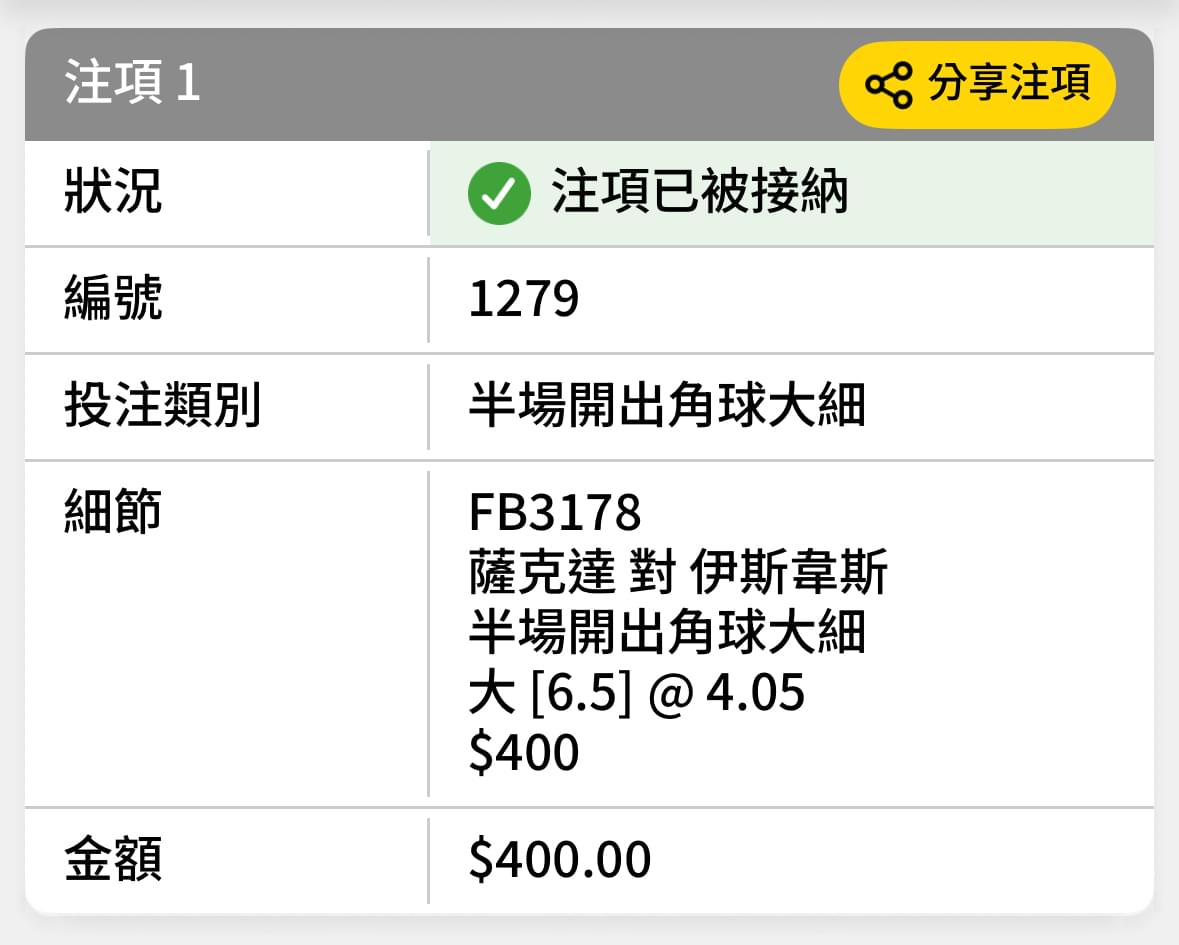Click the match name 薩克達 對 伊斯韋斯
1179x945 pixels.
[x=678, y=572]
